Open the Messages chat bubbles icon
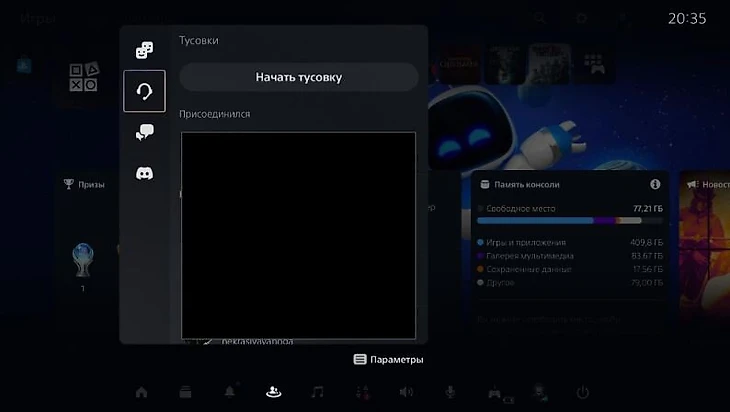This screenshot has height=412, width=730. 144,132
